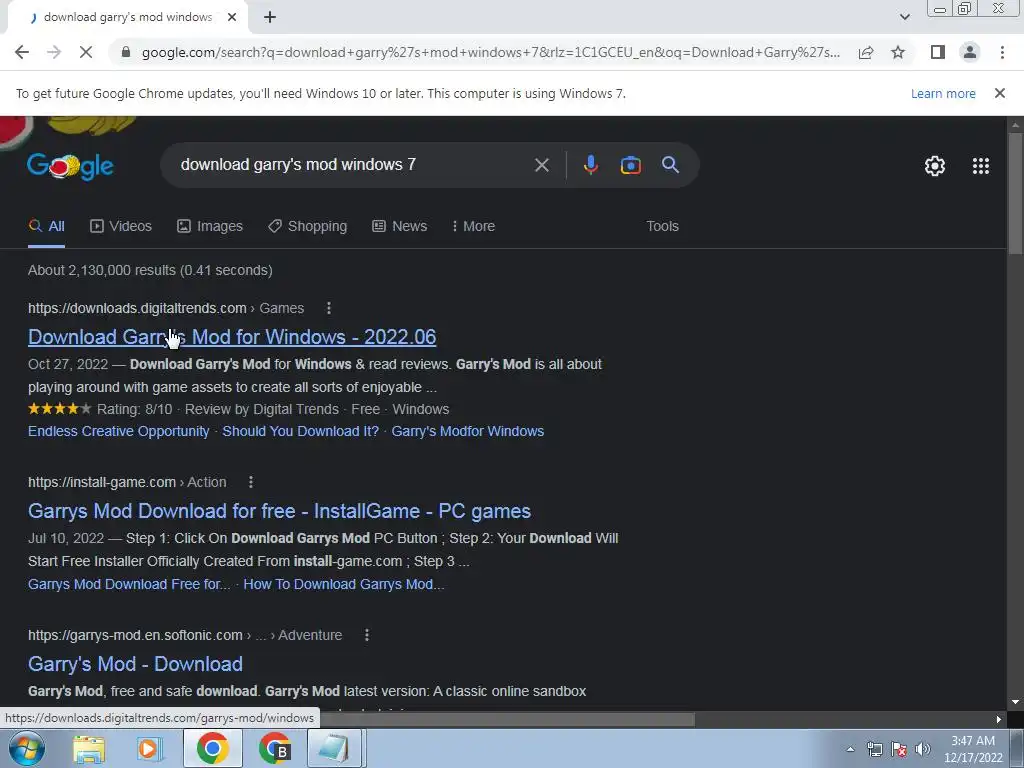
Task: Open the network tray icon
Action: [x=874, y=749]
